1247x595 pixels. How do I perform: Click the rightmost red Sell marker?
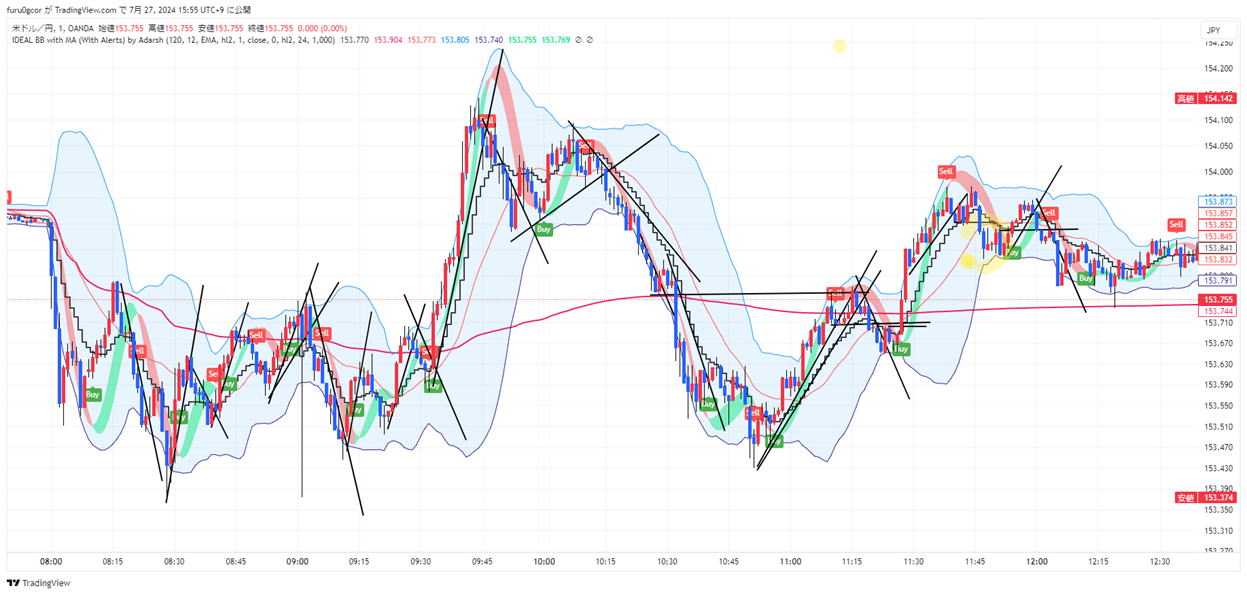tap(1176, 225)
